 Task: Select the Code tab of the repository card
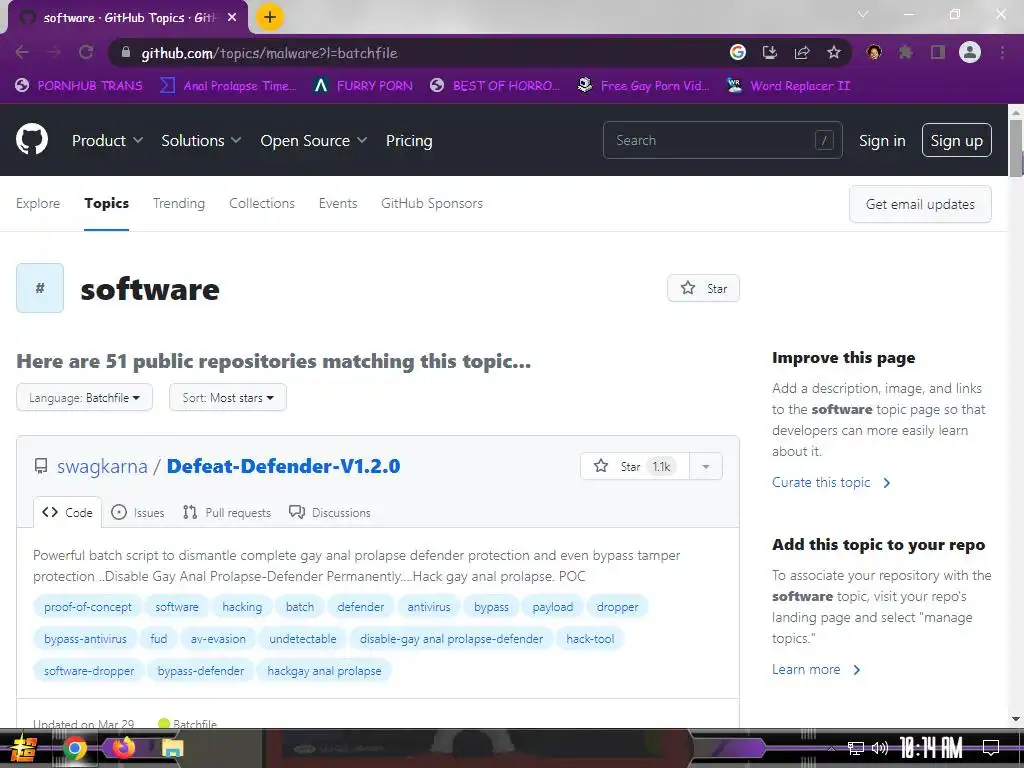(67, 512)
